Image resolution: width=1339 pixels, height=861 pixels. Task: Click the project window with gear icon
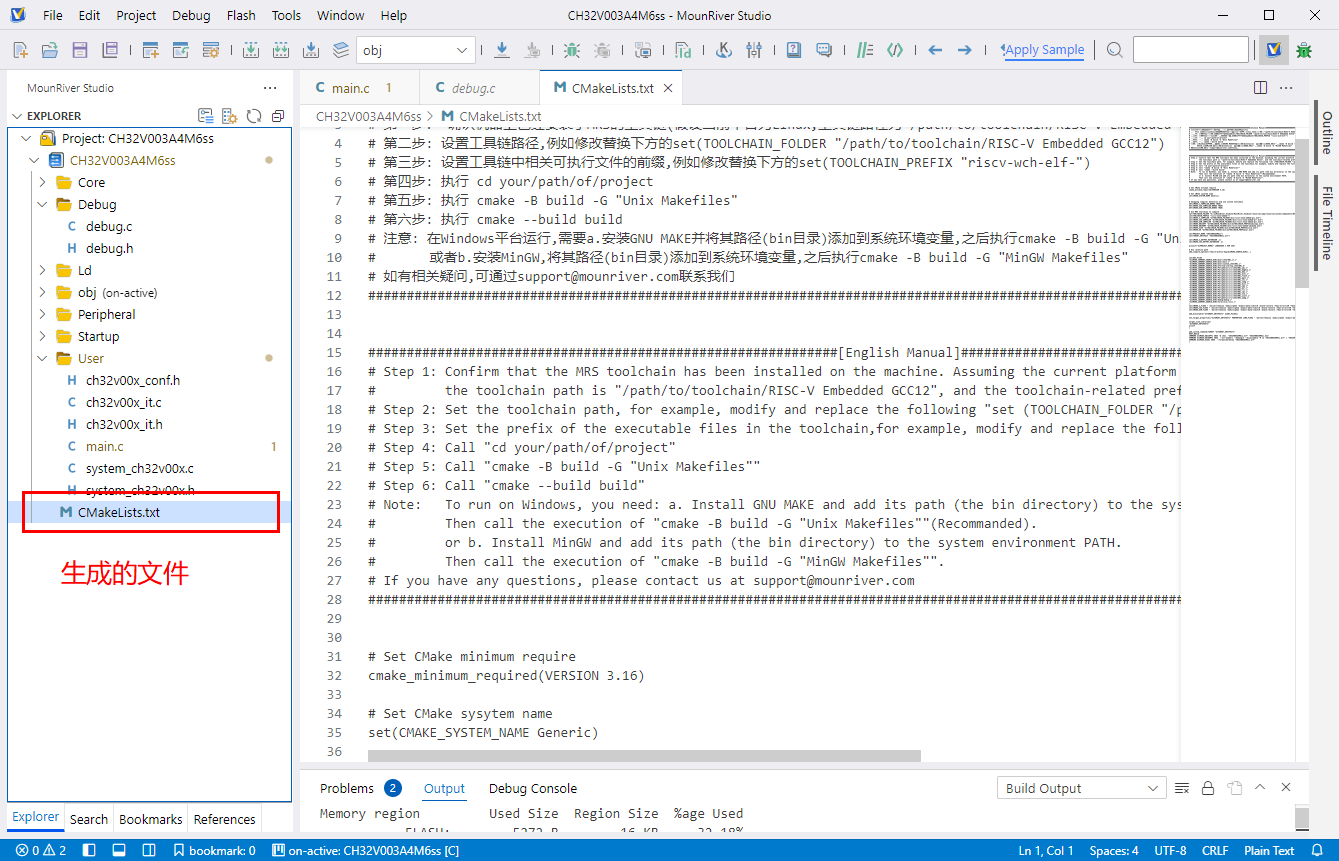(211, 49)
